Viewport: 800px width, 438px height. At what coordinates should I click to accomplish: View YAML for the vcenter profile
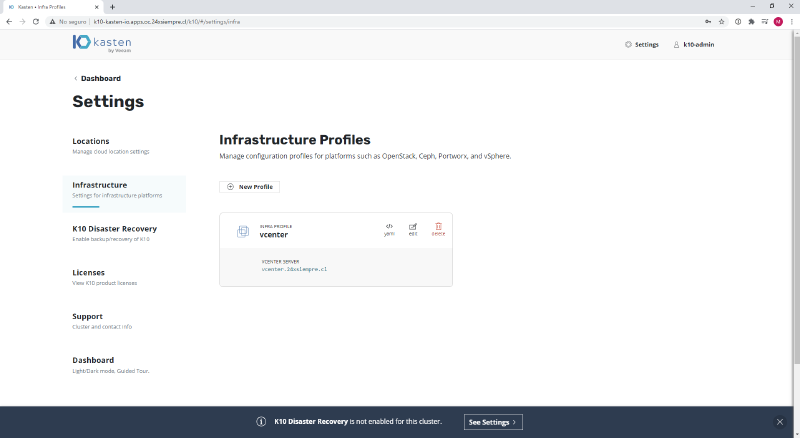[x=389, y=230]
